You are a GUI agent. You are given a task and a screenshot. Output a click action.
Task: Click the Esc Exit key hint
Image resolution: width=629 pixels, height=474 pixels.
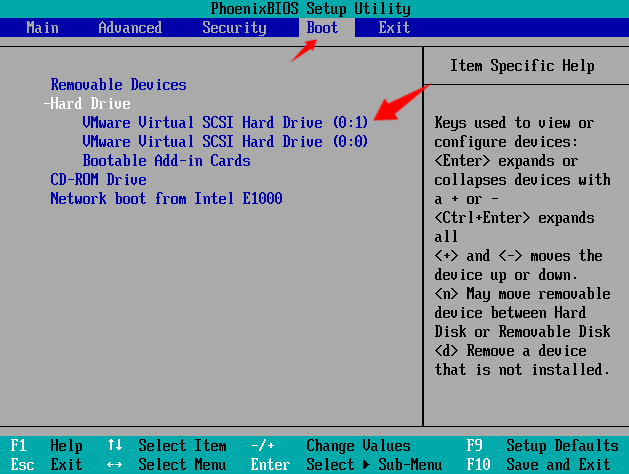[47, 464]
